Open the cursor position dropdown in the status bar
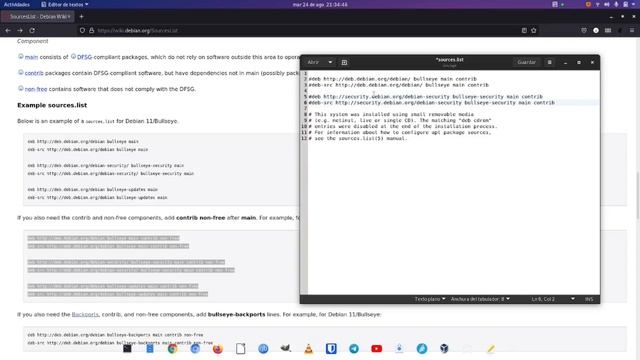 573,299
